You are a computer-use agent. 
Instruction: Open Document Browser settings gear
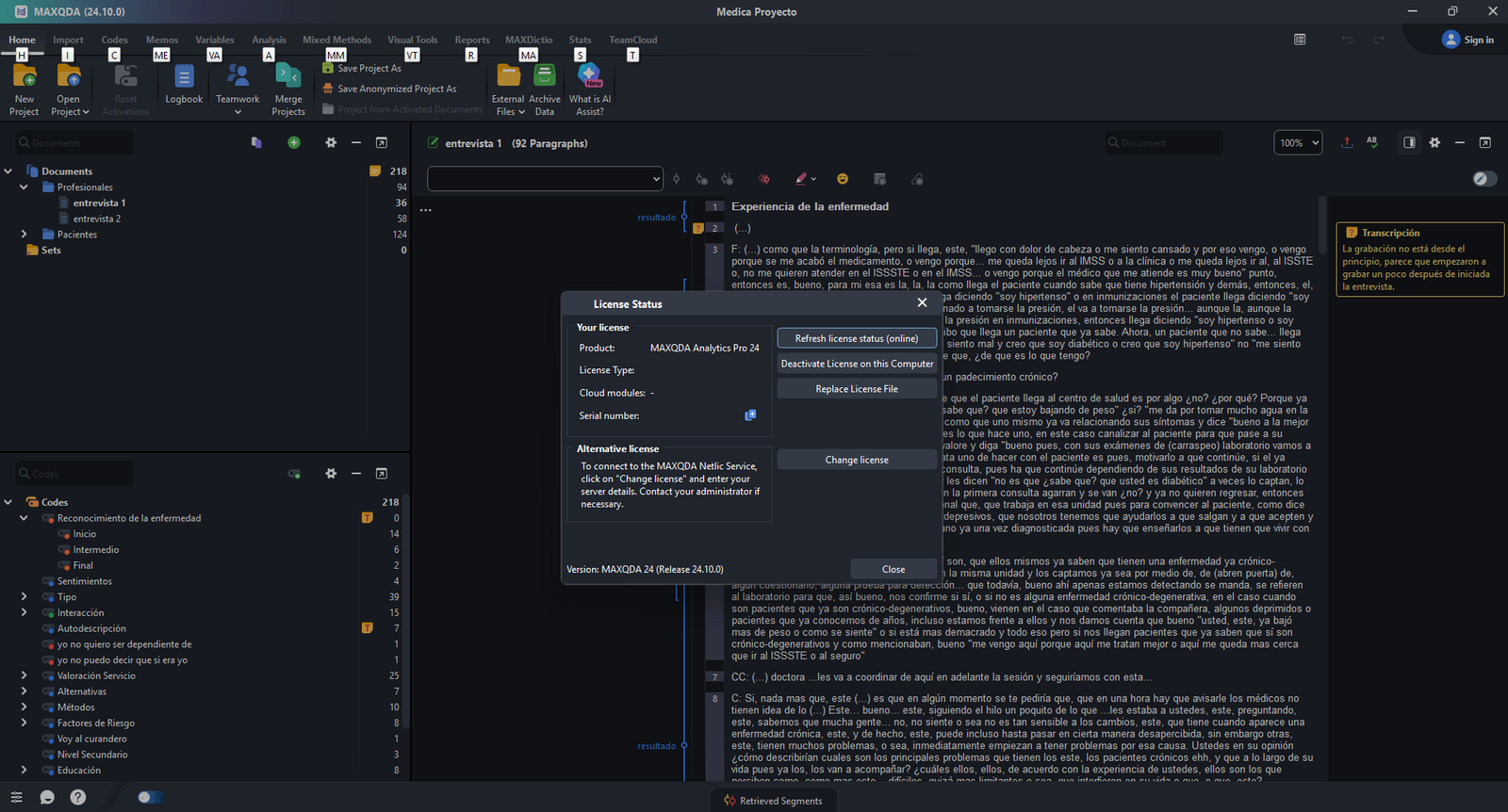[x=1434, y=142]
